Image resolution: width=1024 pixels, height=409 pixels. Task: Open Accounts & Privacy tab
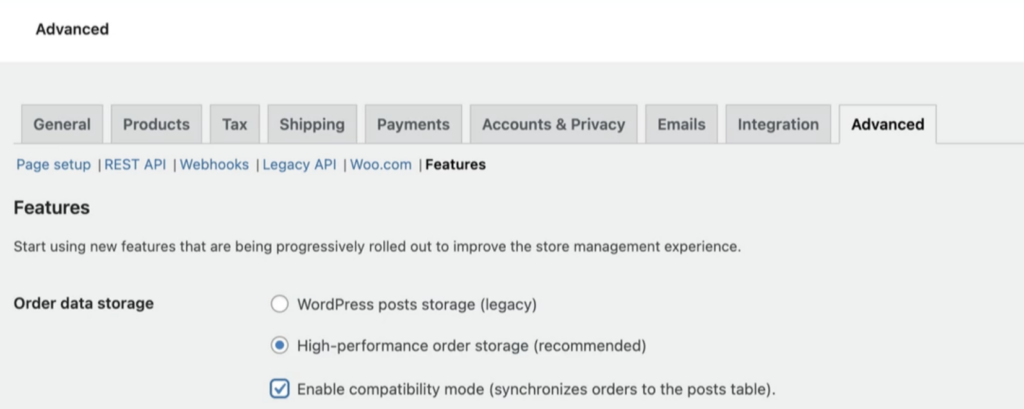[x=553, y=125]
